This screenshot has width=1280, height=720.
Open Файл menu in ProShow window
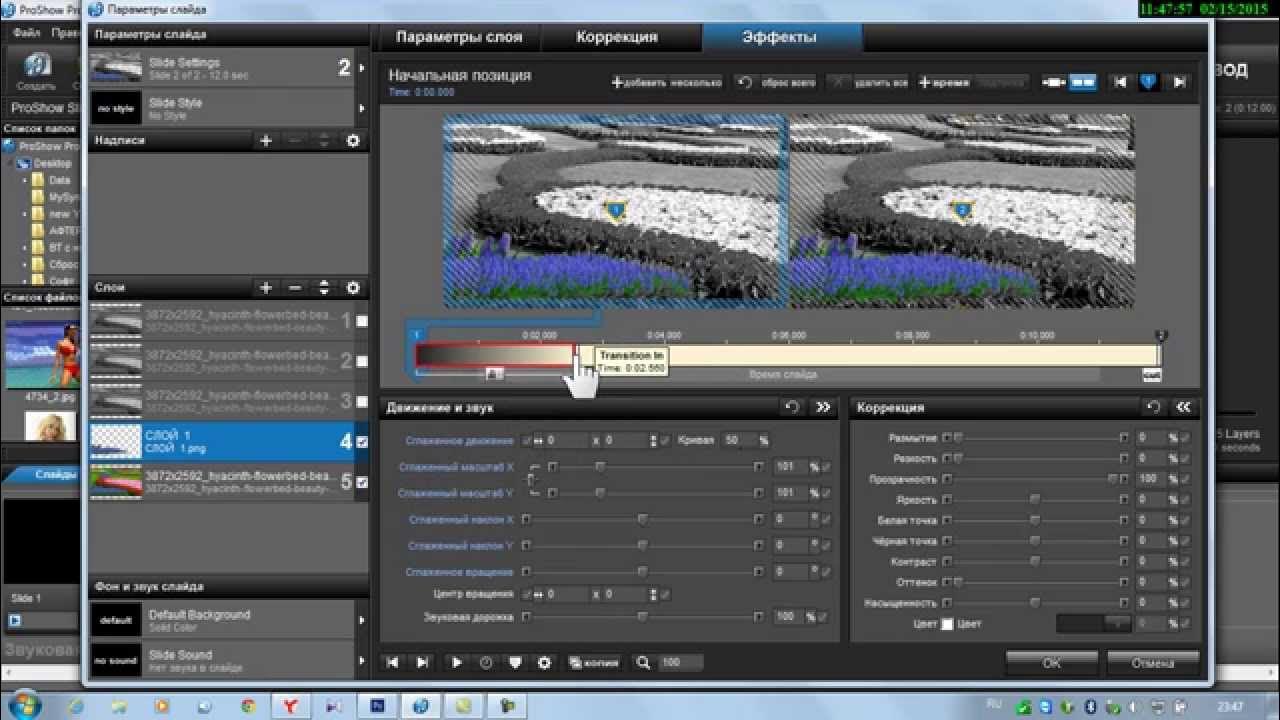coord(27,33)
